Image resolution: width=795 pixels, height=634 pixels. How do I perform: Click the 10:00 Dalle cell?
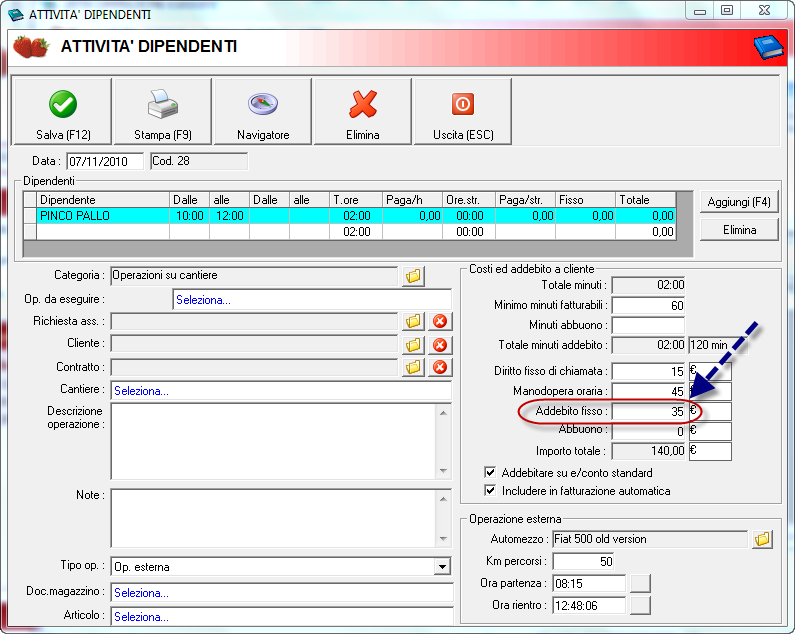pyautogui.click(x=189, y=216)
